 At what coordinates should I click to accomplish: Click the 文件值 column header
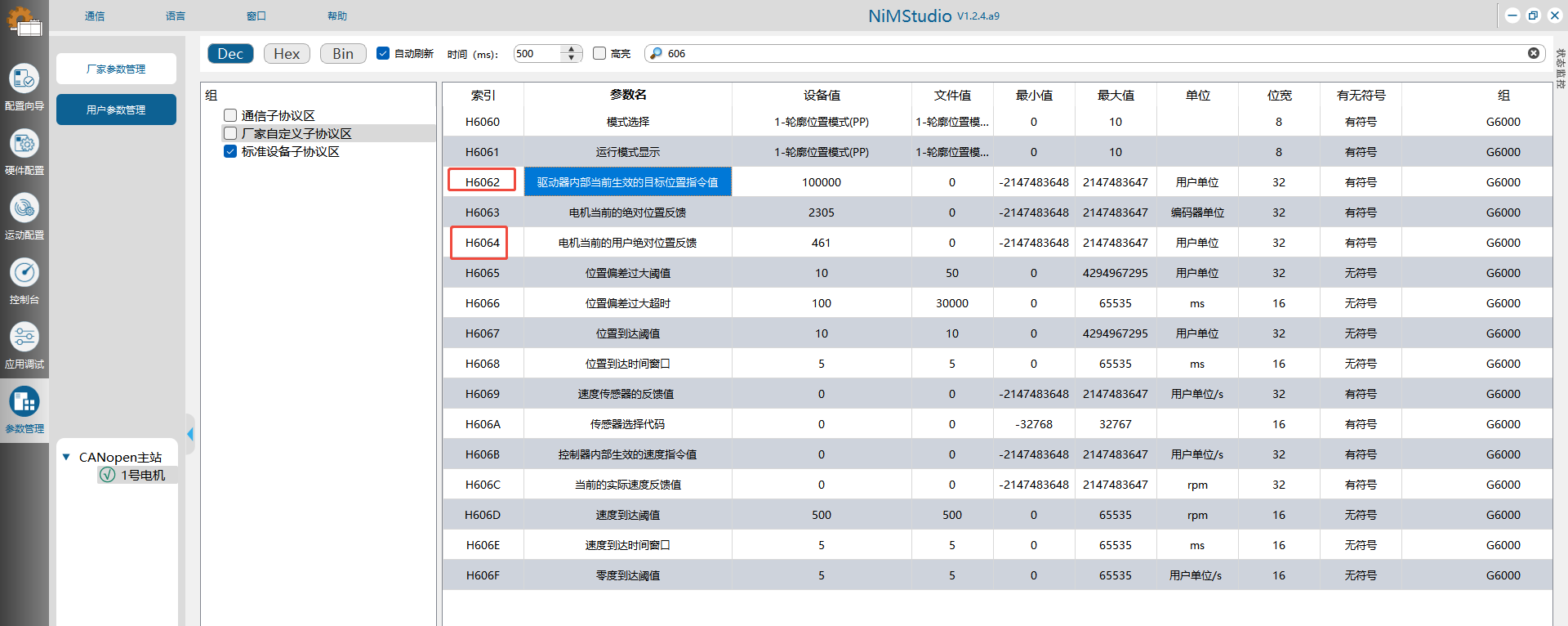[x=952, y=95]
